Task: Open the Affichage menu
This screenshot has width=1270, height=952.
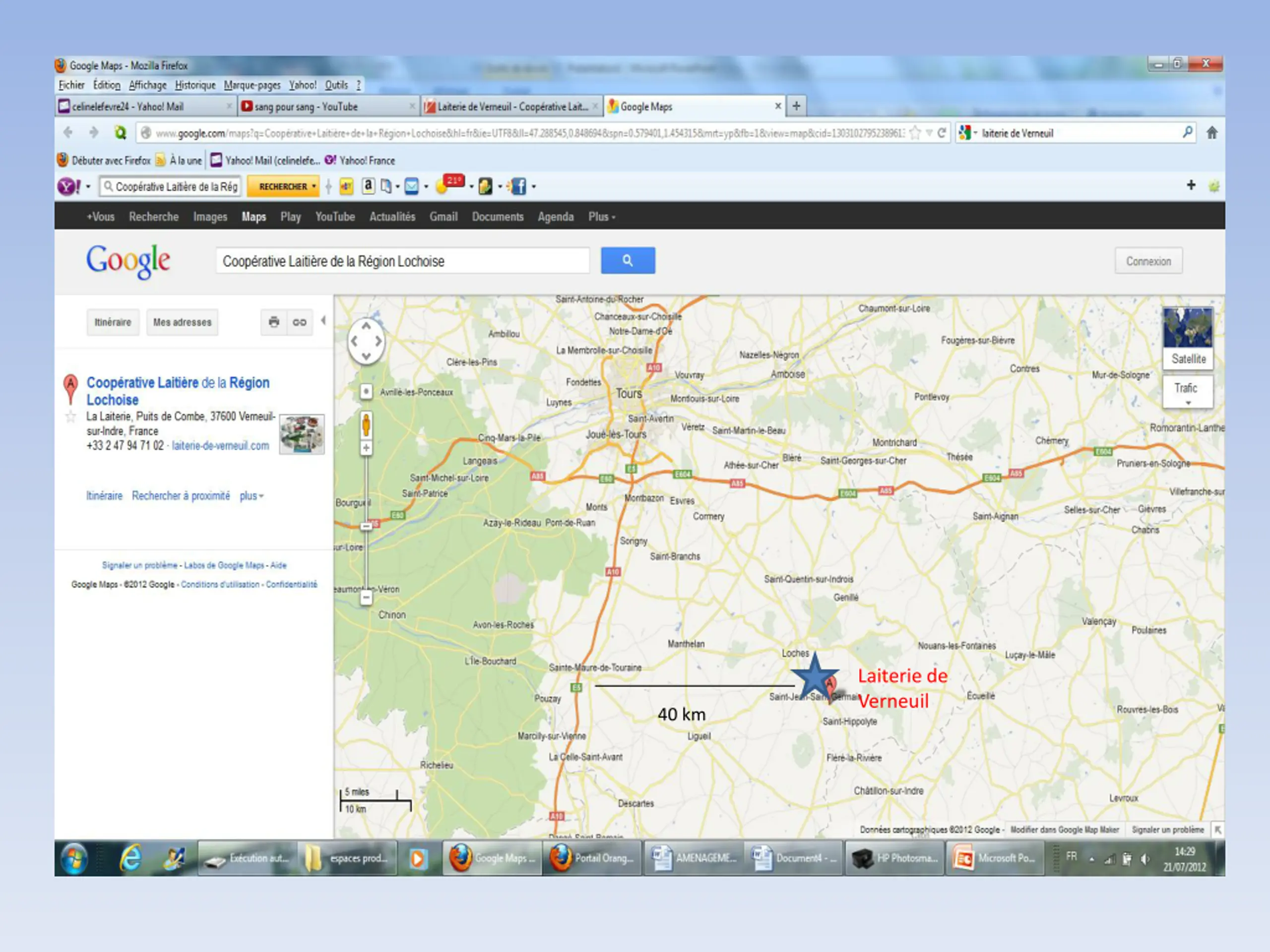Action: click(x=147, y=85)
